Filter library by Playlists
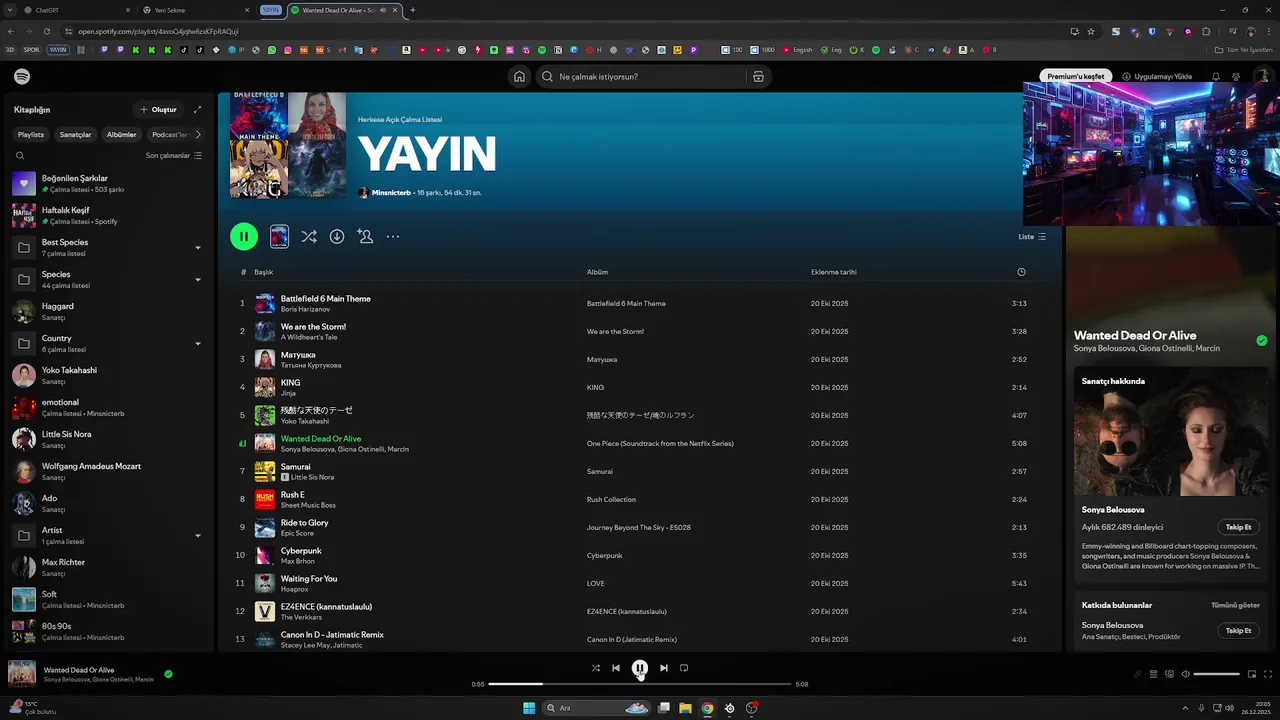1280x720 pixels. [31, 134]
